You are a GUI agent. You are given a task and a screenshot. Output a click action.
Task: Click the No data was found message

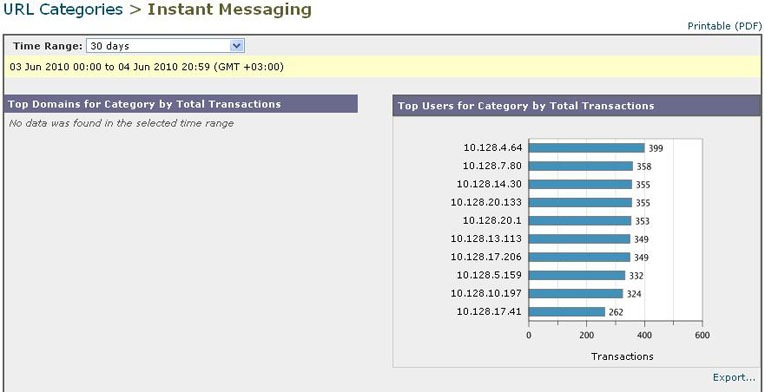[x=121, y=124]
